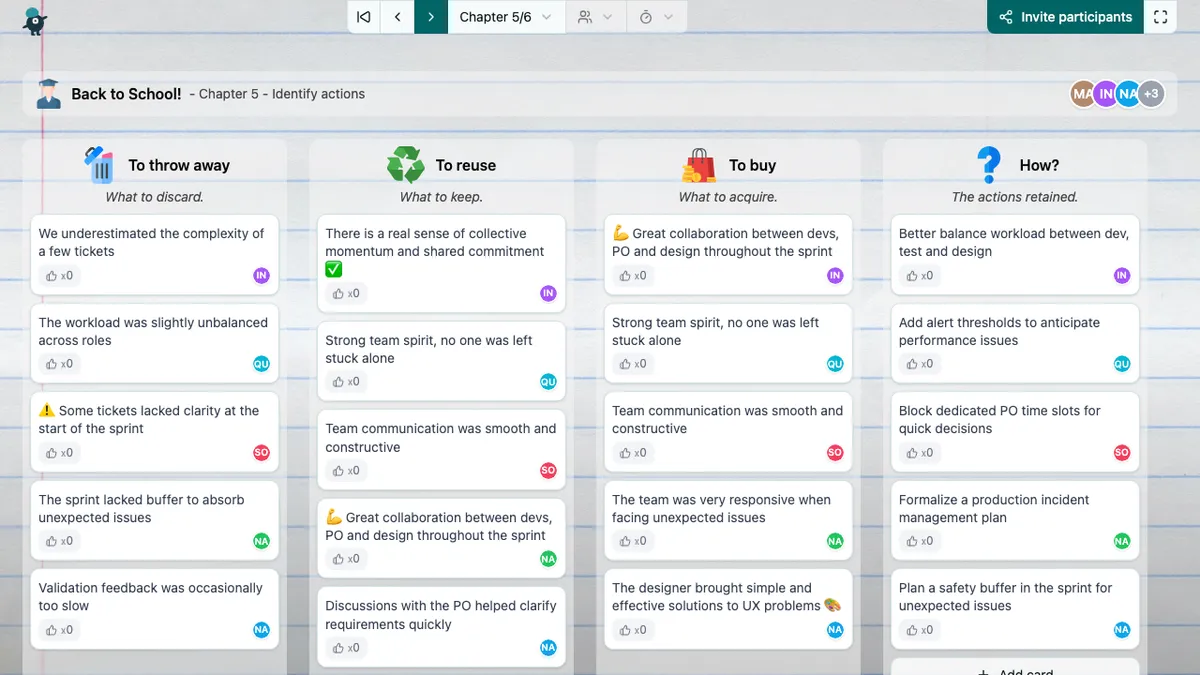
Task: Add card in the How? column
Action: pyautogui.click(x=1014, y=668)
